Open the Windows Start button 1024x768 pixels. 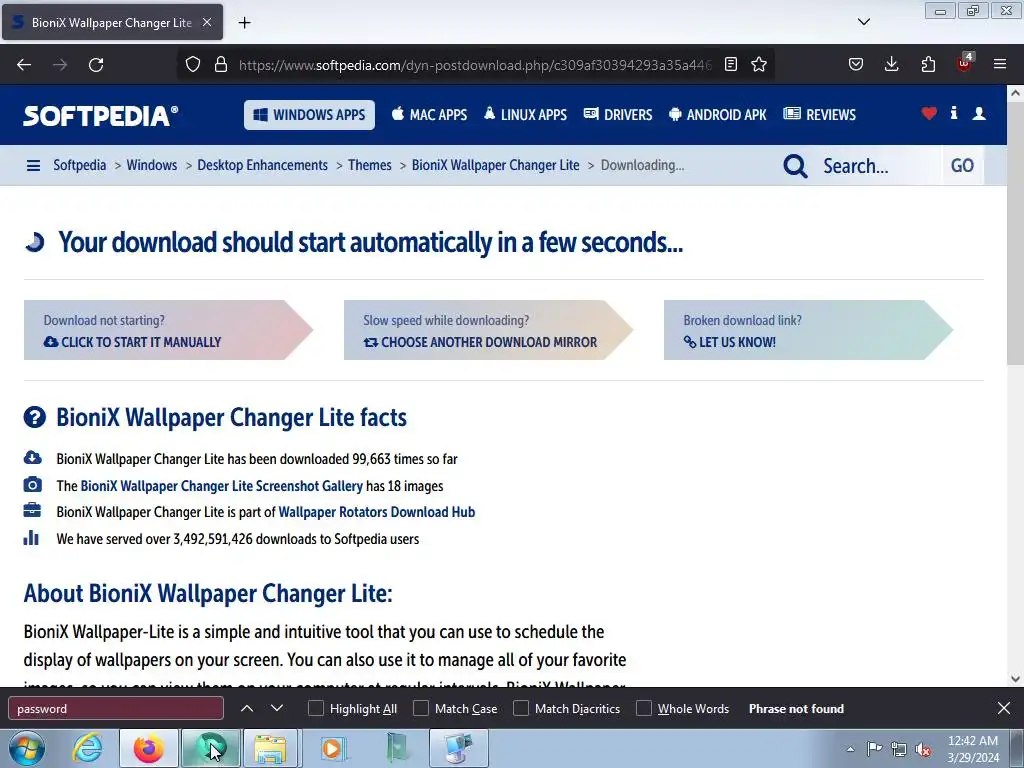(27, 748)
